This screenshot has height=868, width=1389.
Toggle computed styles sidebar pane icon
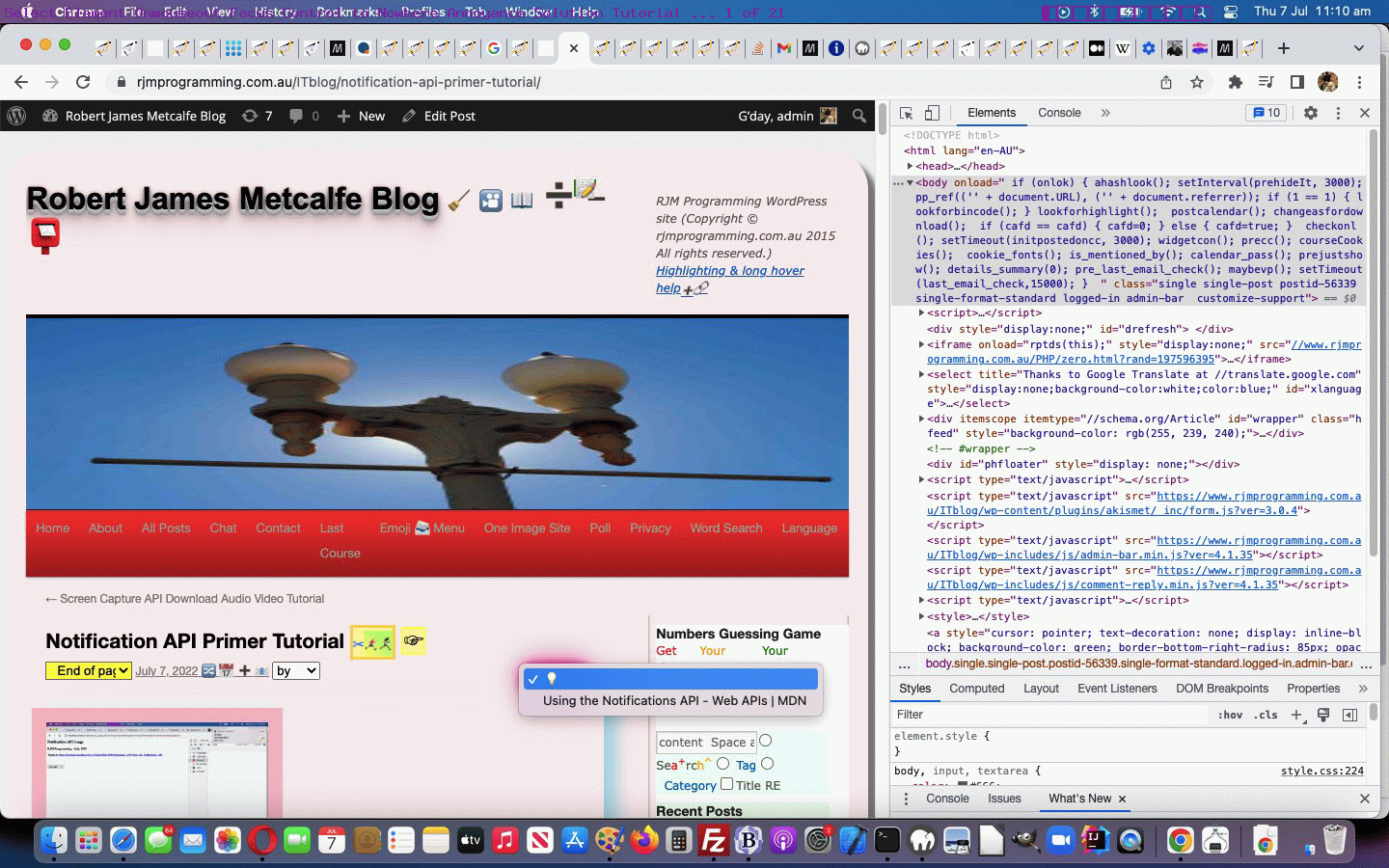(1349, 715)
